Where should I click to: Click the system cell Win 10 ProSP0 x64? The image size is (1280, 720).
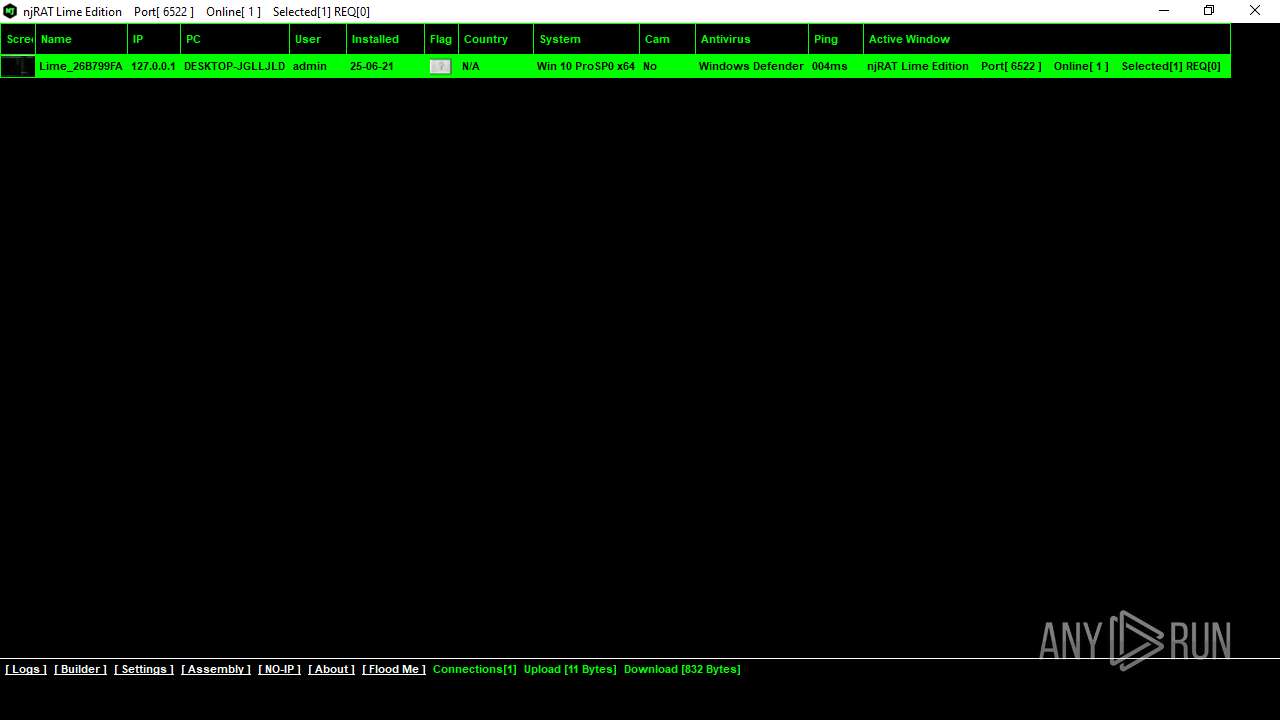pyautogui.click(x=586, y=66)
